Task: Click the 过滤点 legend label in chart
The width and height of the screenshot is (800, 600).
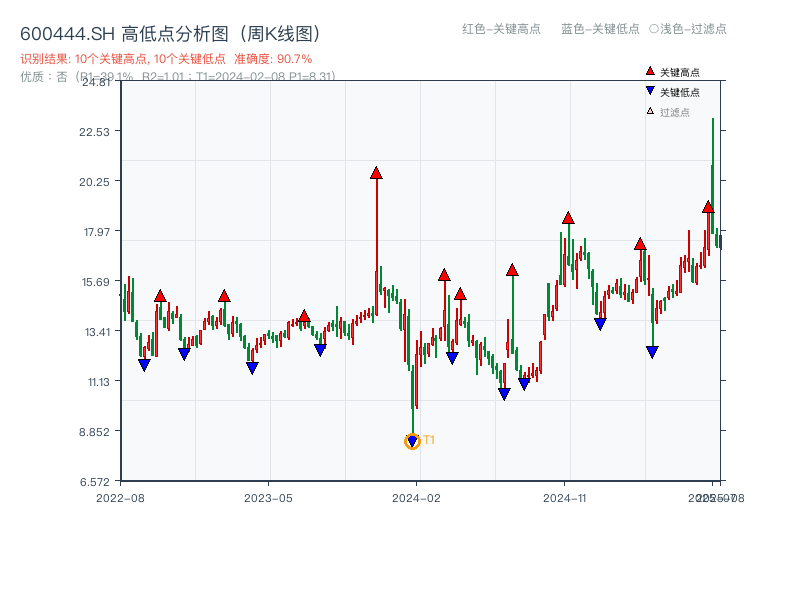Action: click(674, 112)
